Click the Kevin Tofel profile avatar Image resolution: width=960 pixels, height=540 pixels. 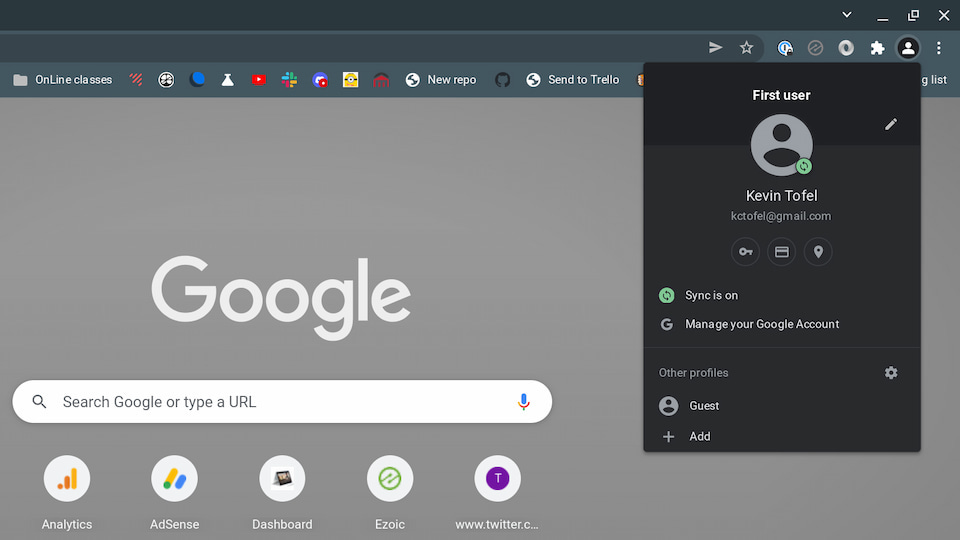click(x=781, y=145)
